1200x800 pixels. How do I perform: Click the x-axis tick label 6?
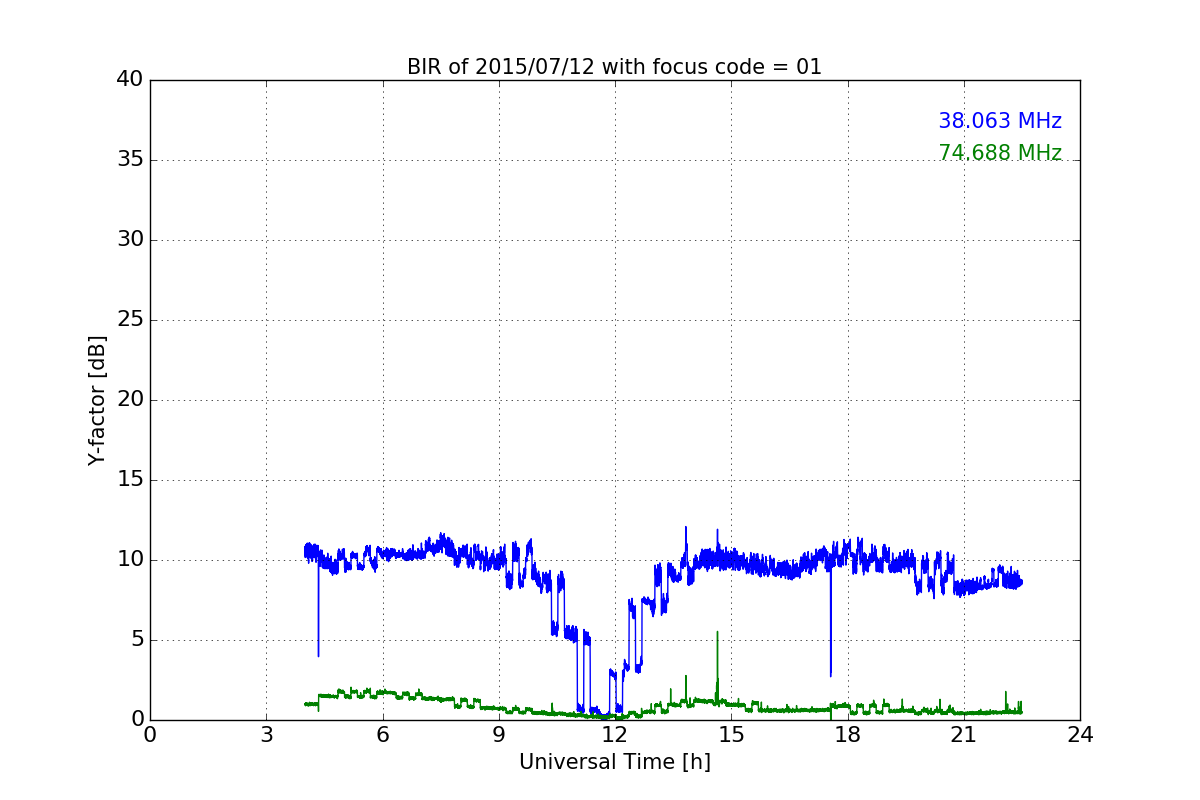click(382, 735)
